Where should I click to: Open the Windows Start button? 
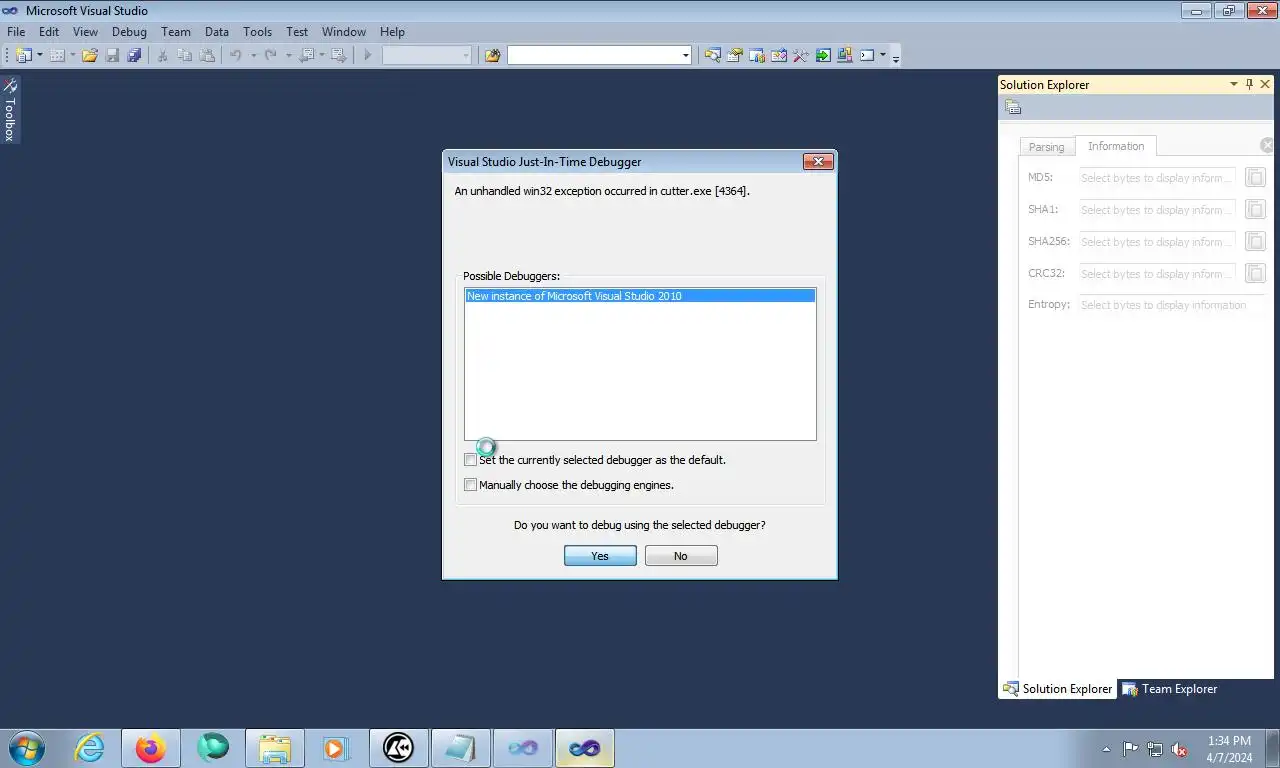coord(27,748)
